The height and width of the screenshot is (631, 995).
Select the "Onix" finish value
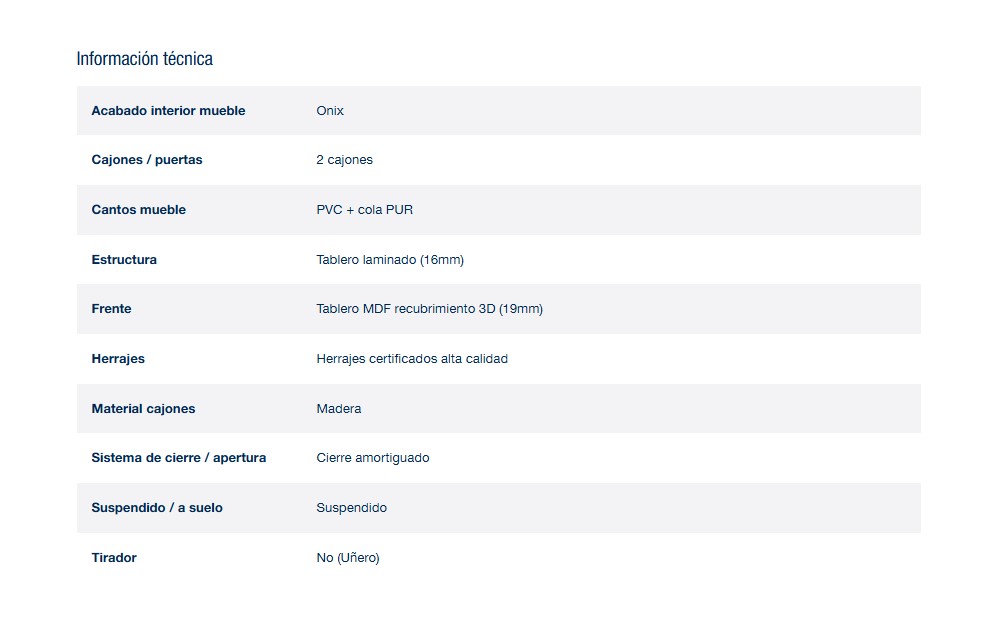click(330, 111)
